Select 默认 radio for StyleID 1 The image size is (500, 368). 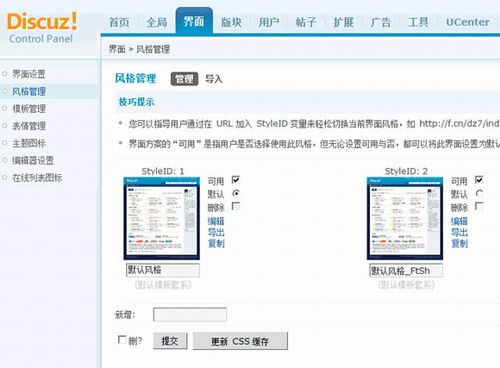click(236, 193)
